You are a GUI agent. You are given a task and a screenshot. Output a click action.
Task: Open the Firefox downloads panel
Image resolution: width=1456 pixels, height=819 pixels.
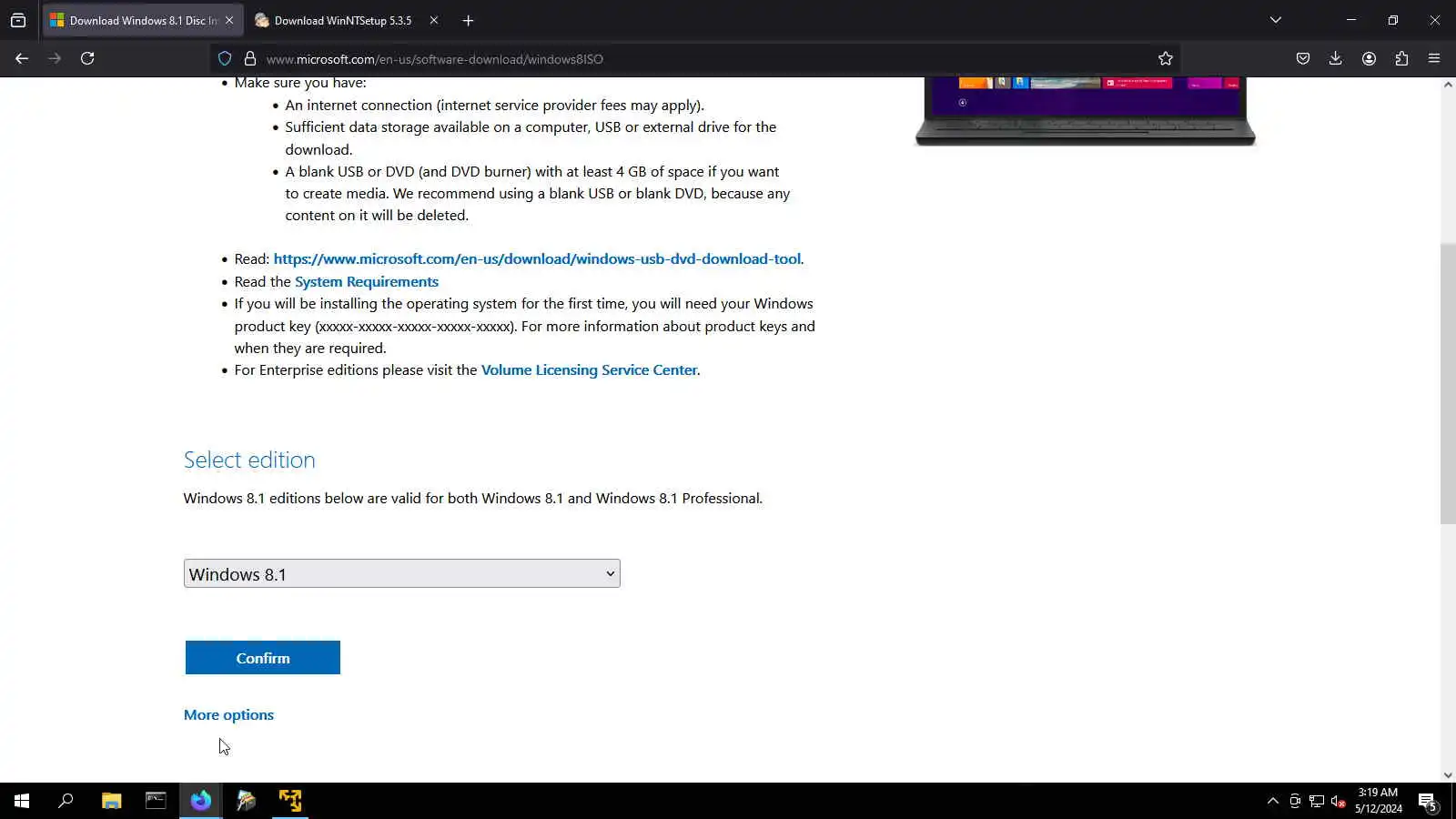point(1335,58)
